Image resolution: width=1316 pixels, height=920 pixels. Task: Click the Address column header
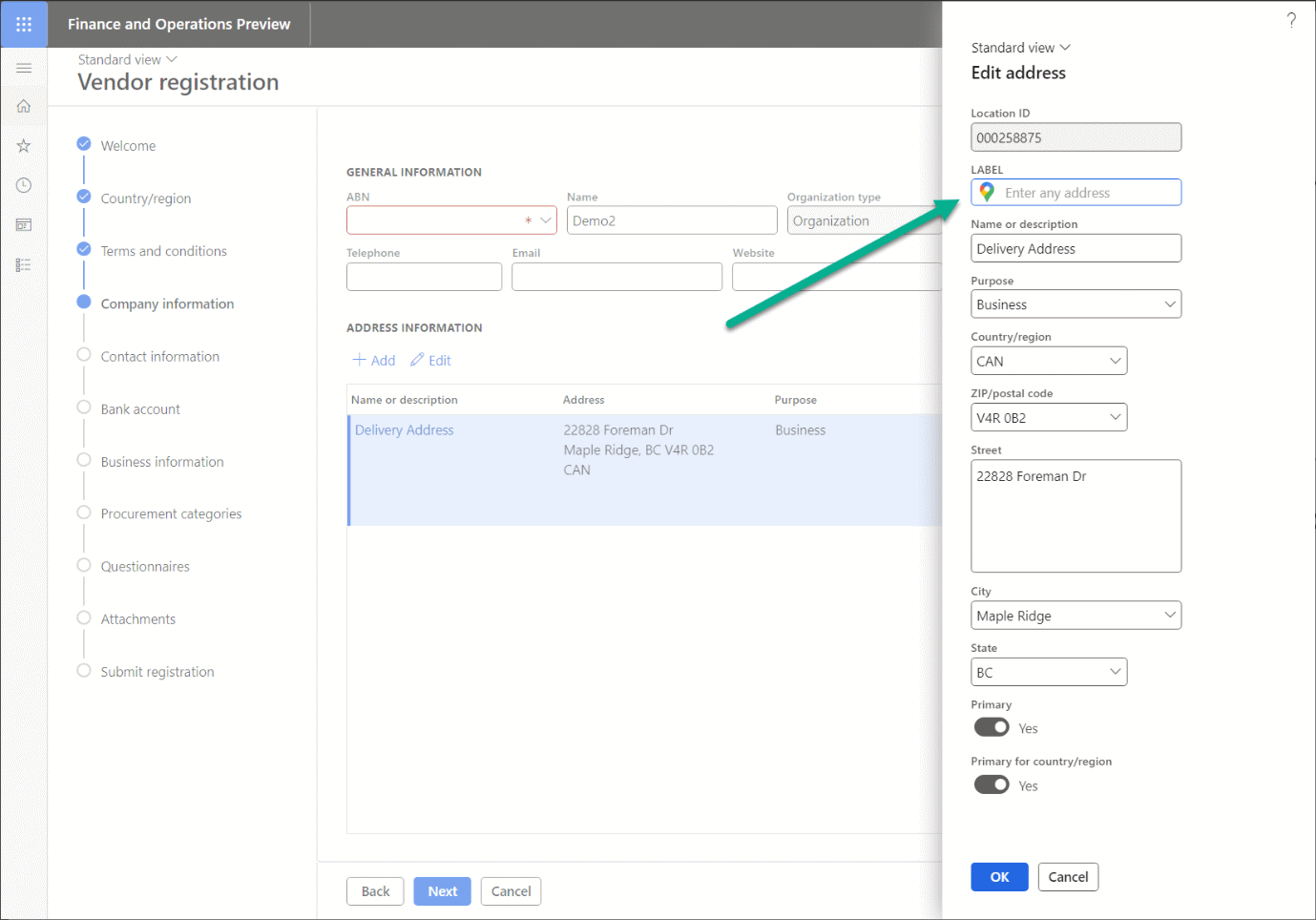click(583, 400)
